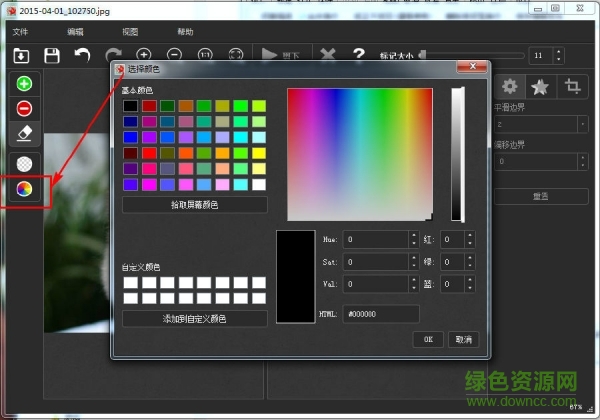Viewport: 600px width, 420px height.
Task: Click the 拾取屏幕颜色 button
Action: tap(195, 204)
